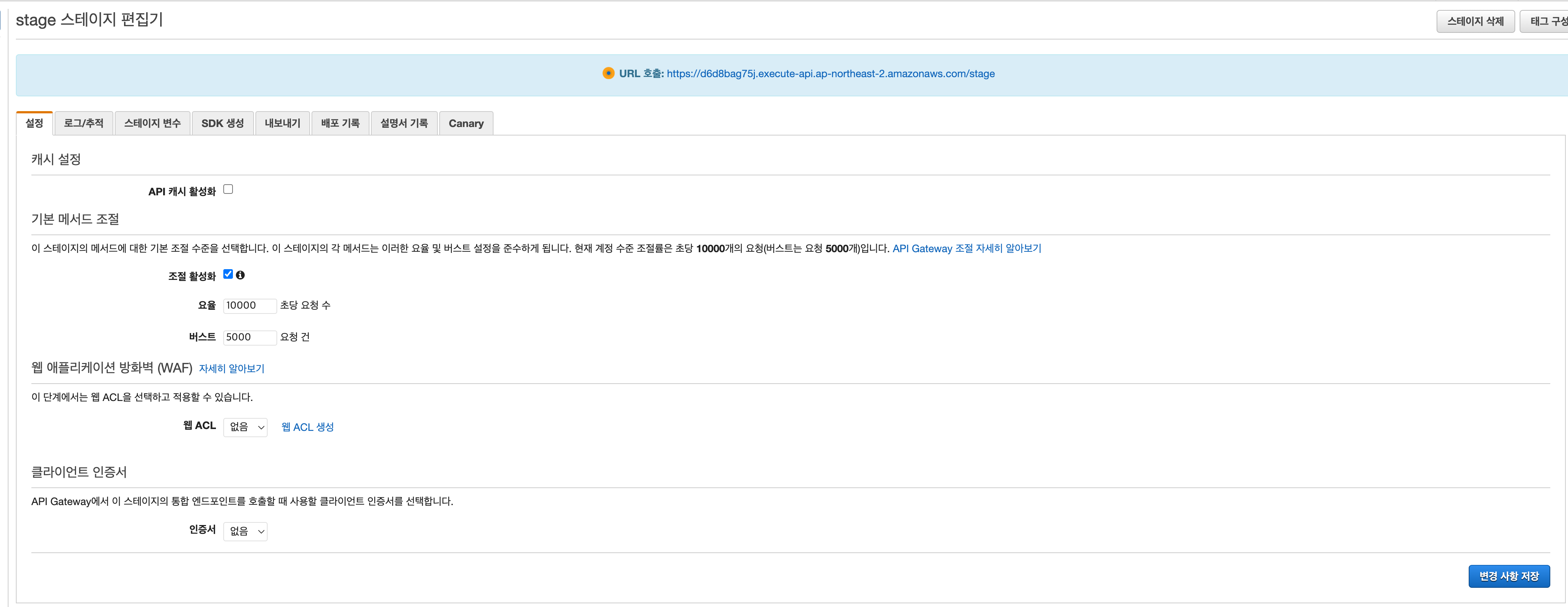Enable the API 캐시 활성화 checkbox
The height and width of the screenshot is (607, 1568).
point(228,189)
